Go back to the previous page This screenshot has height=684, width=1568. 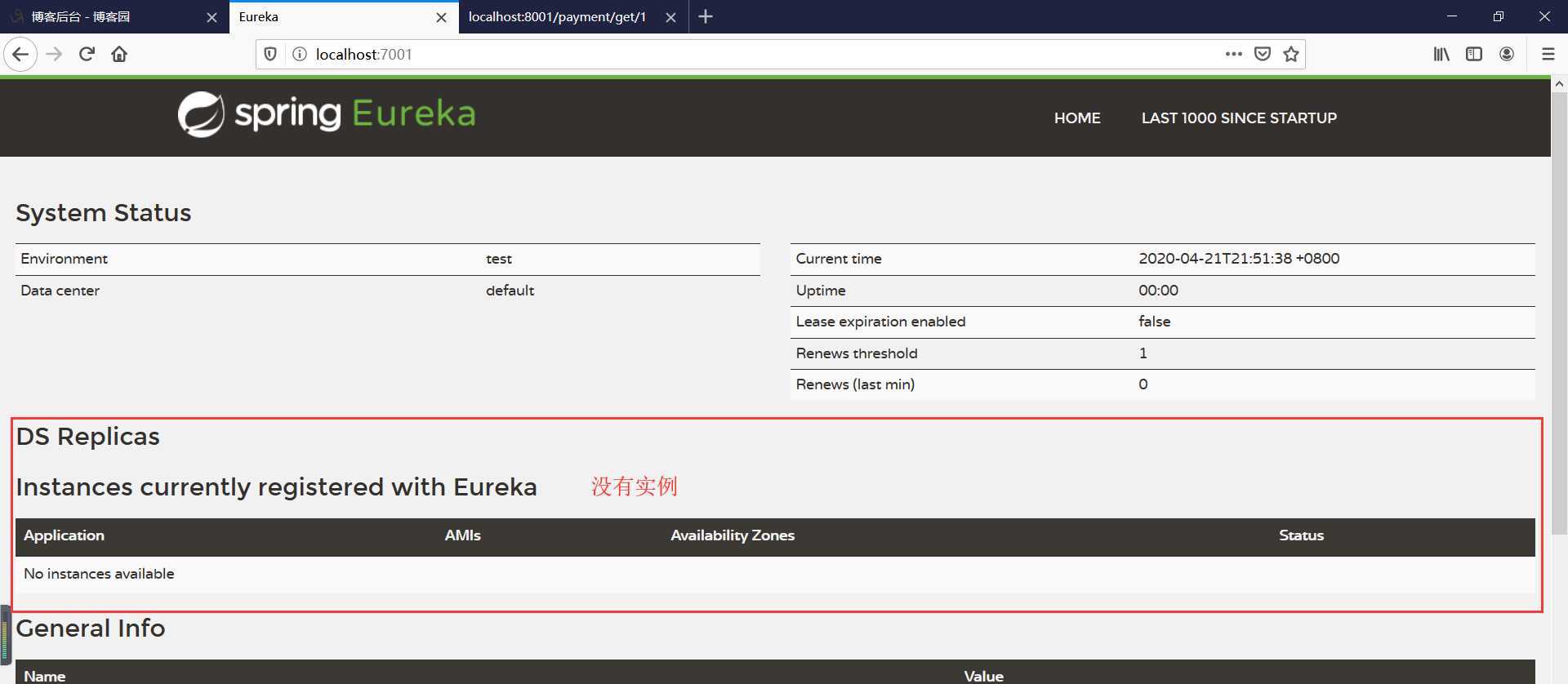coord(20,55)
